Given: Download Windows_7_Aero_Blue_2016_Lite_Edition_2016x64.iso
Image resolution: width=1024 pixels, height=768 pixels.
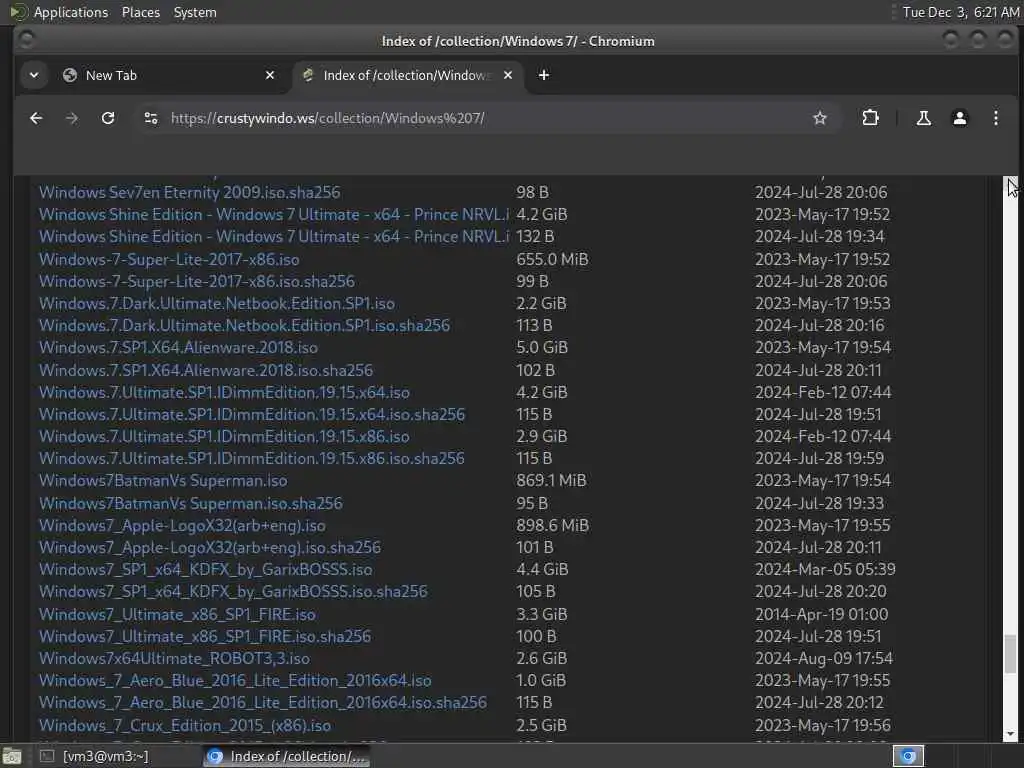Looking at the screenshot, I should 235,680.
